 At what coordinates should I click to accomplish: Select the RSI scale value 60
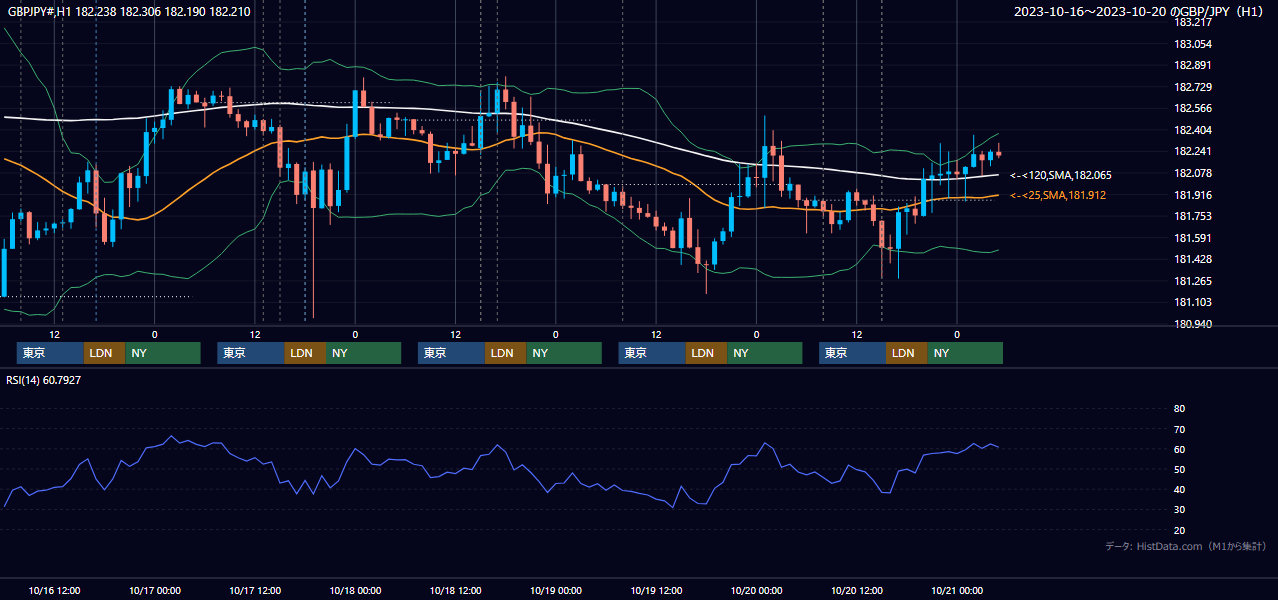[1179, 449]
